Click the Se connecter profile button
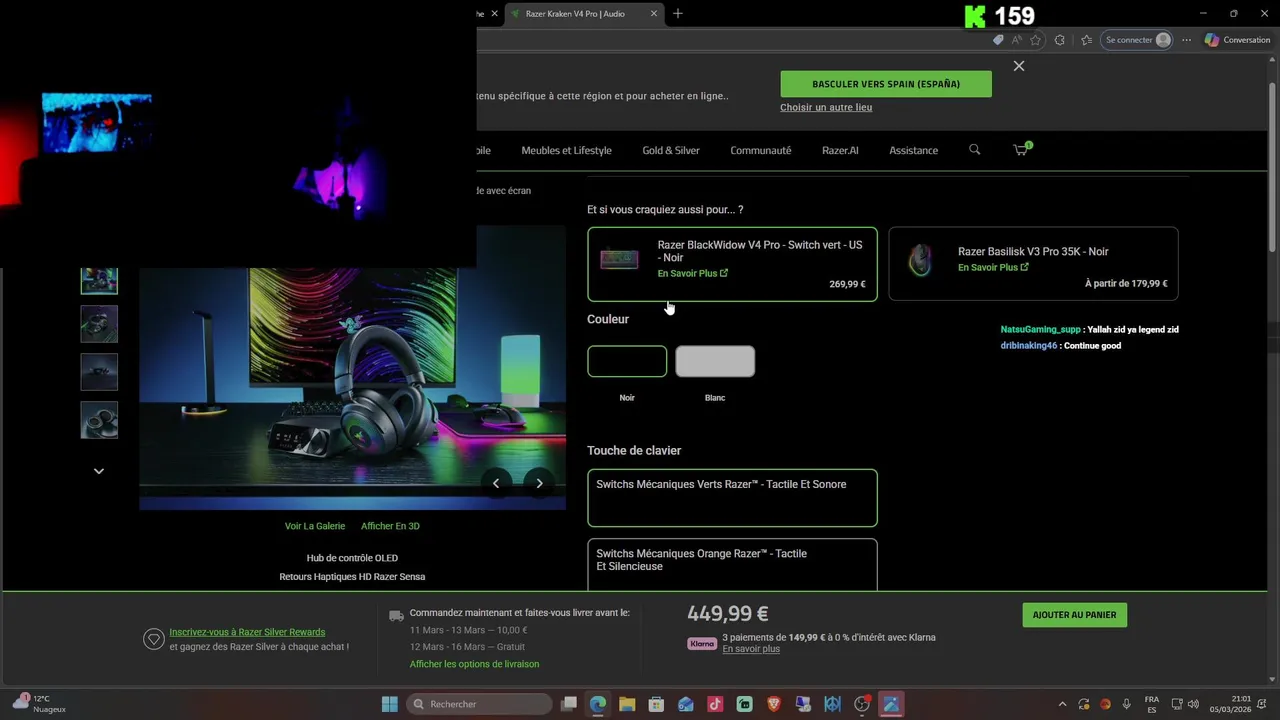1280x720 pixels. point(1137,40)
